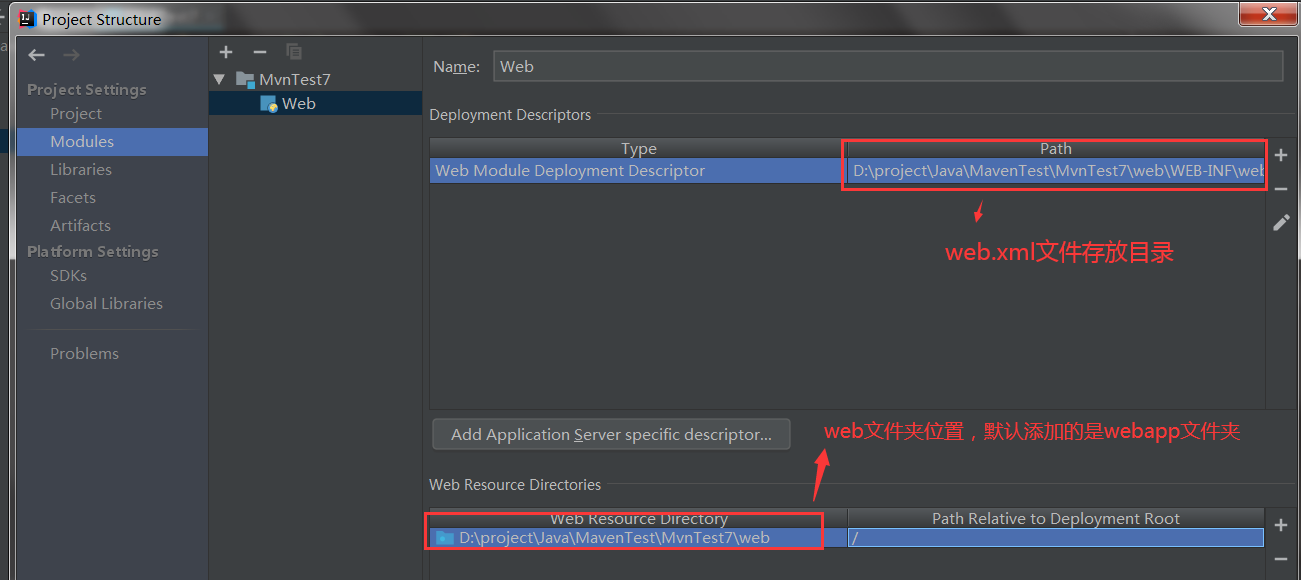Open the Modules settings page
The image size is (1301, 580).
pos(112,141)
